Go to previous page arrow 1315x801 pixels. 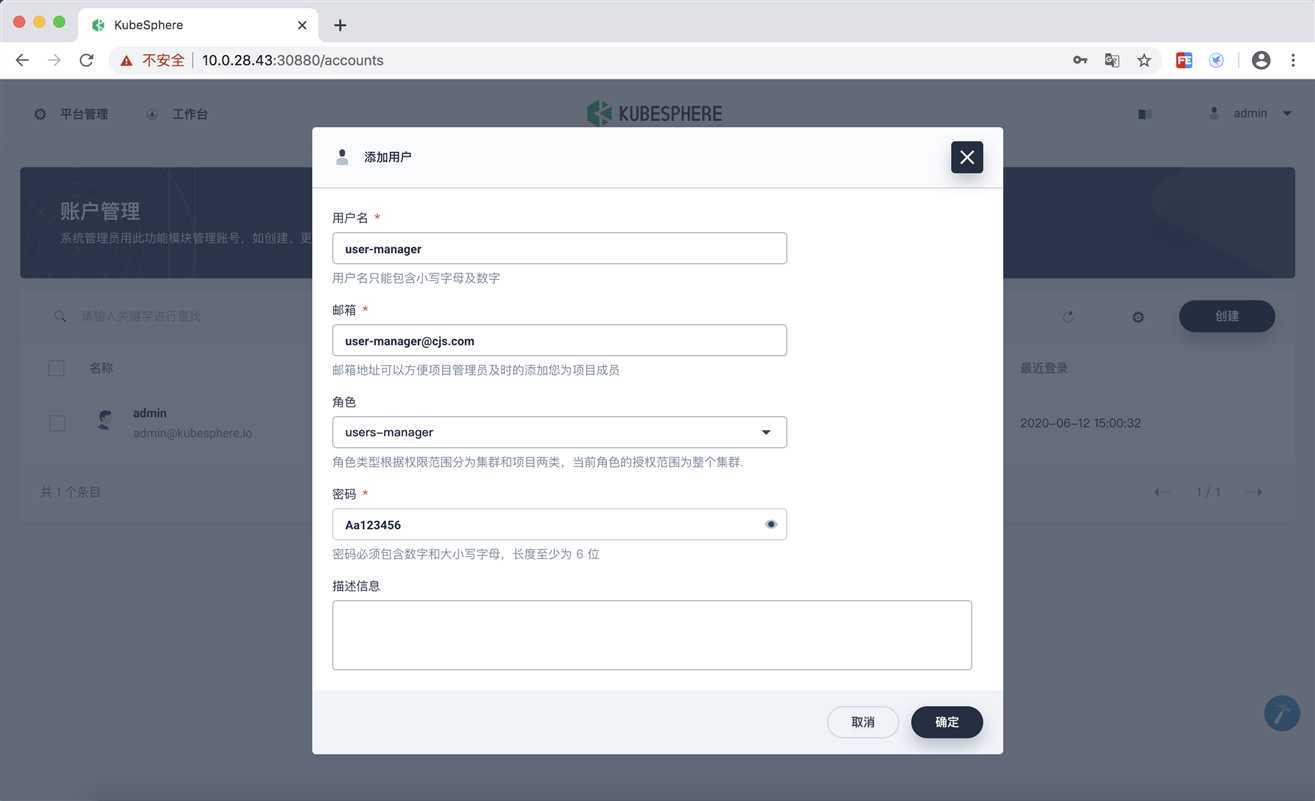tap(1161, 492)
